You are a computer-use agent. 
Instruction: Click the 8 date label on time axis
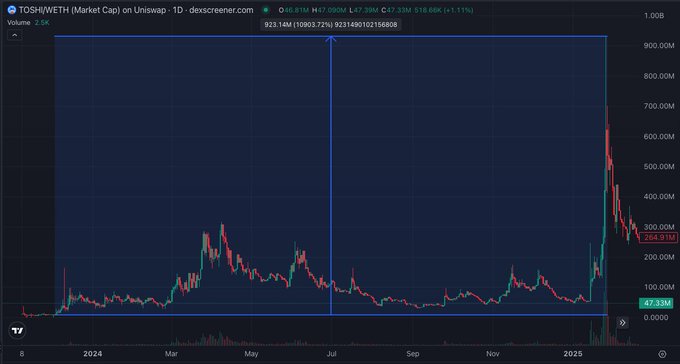click(22, 354)
